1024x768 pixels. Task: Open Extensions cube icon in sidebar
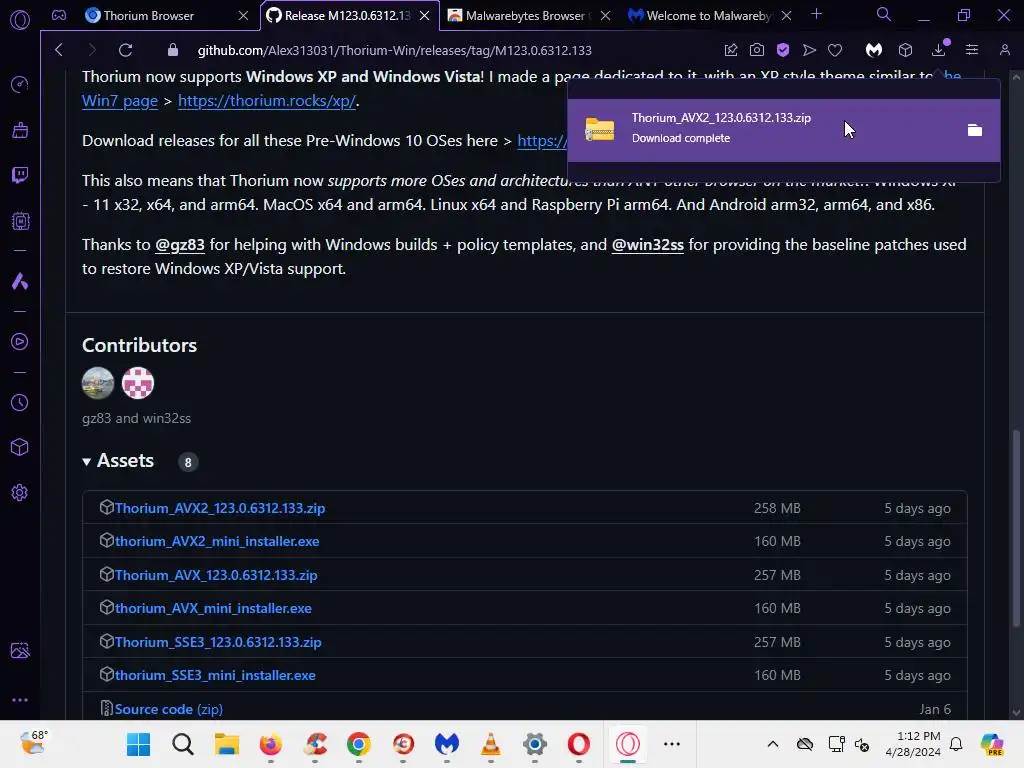tap(20, 447)
